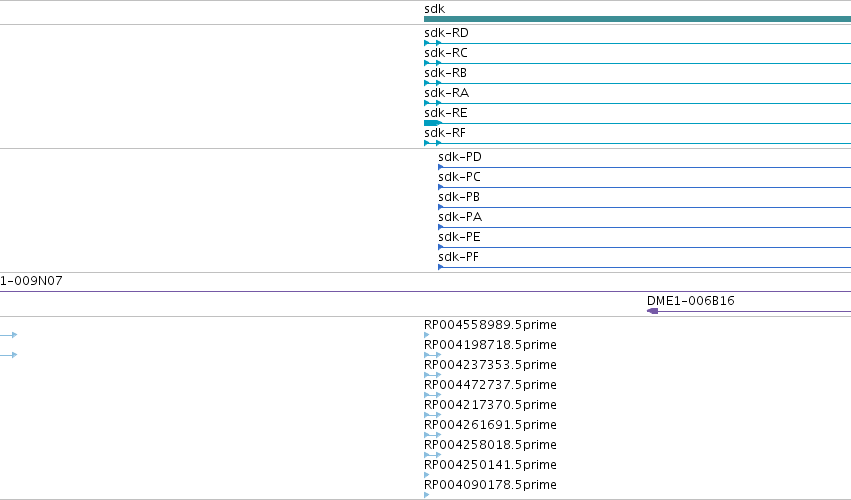Select RP004558989.5prime read label
This screenshot has width=851, height=500.
pyautogui.click(x=490, y=325)
